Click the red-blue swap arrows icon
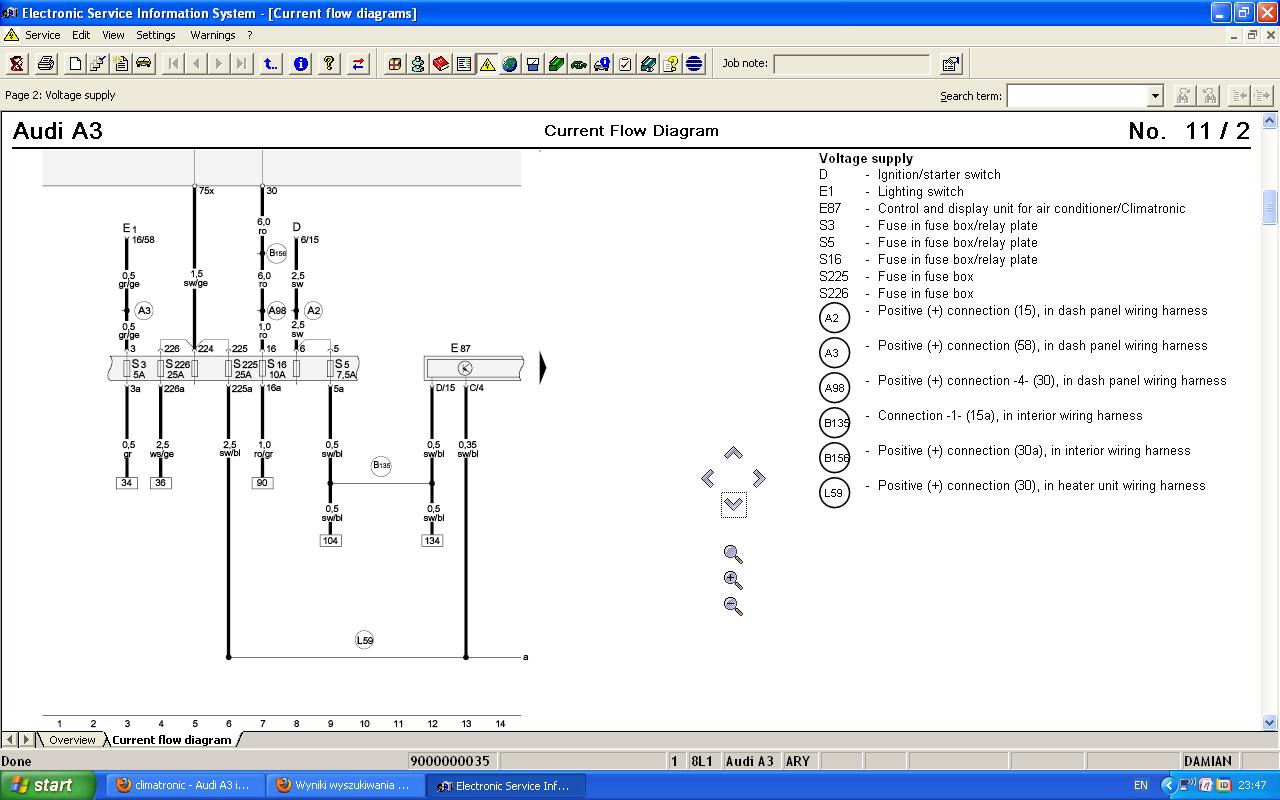This screenshot has height=800, width=1280. point(358,64)
